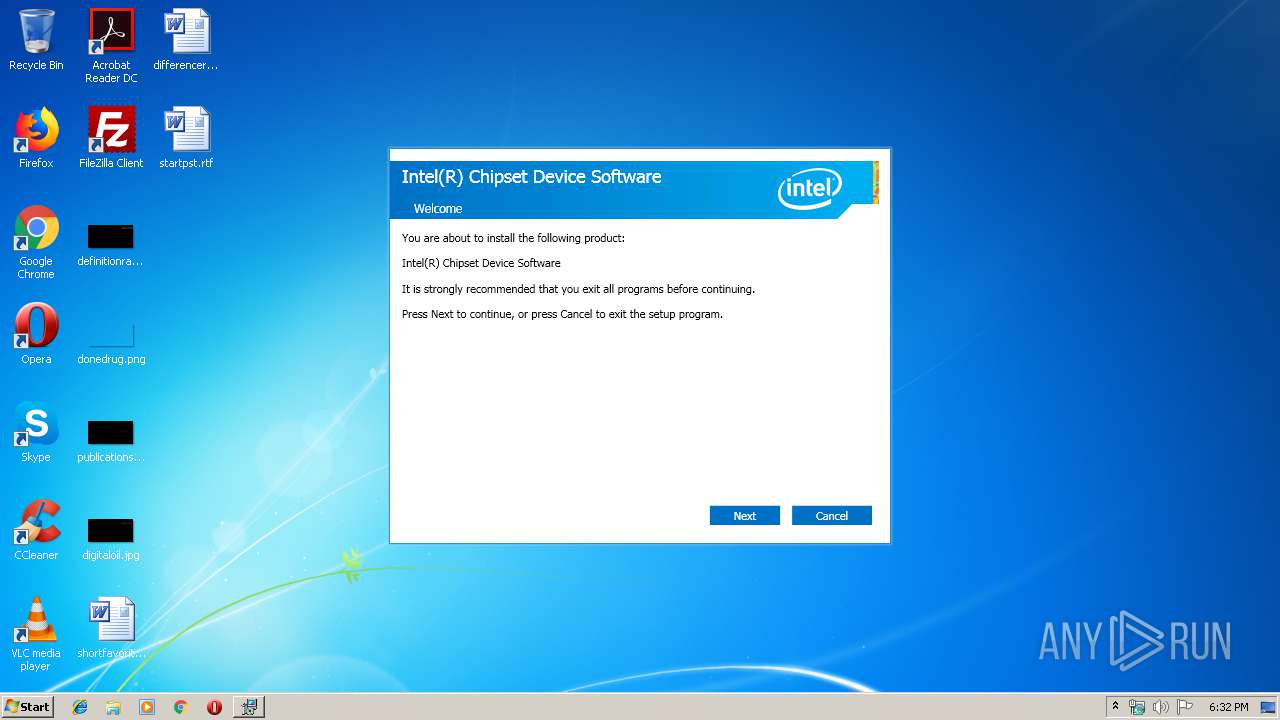Select the donedrug.png file icon
Screen dimensions: 1280x720
point(111,343)
